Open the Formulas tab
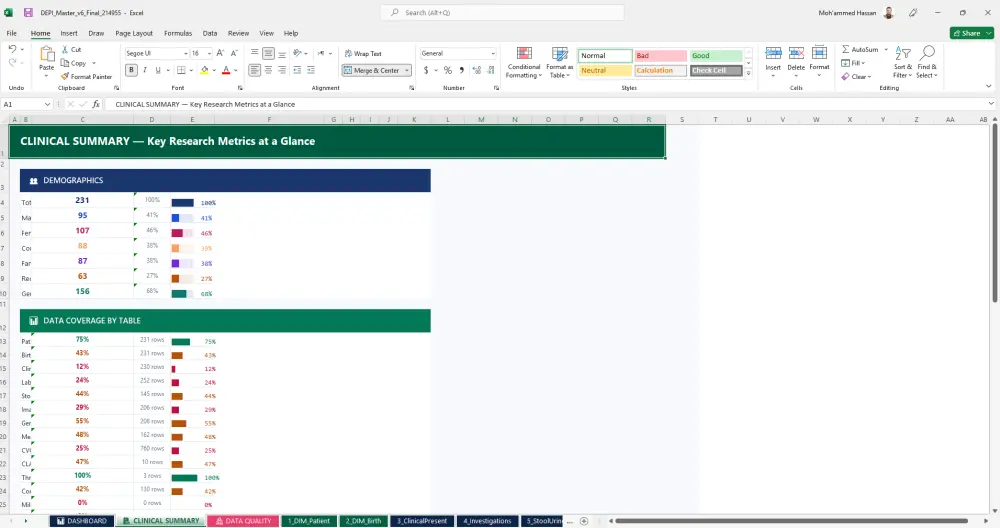The image size is (1000, 528). pyautogui.click(x=178, y=33)
